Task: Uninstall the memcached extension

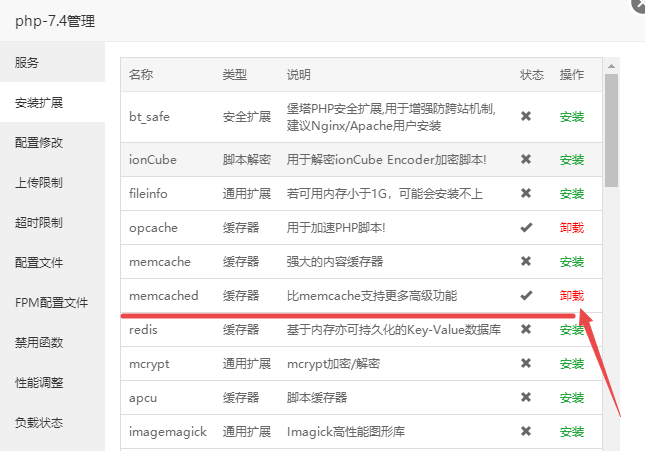Action: (x=572, y=295)
